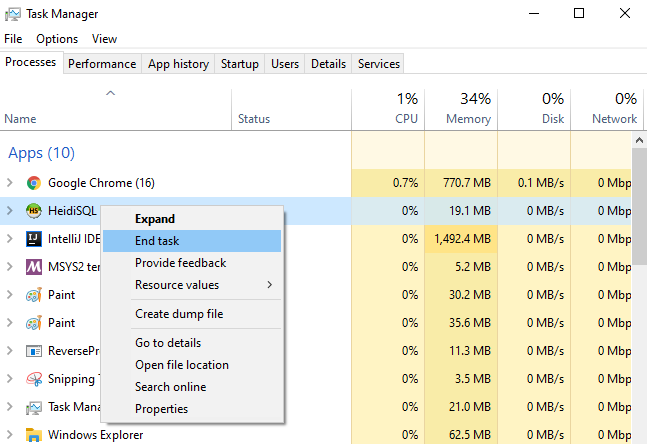Expand the Google Chrome (16) process group
The height and width of the screenshot is (444, 647).
coord(10,182)
